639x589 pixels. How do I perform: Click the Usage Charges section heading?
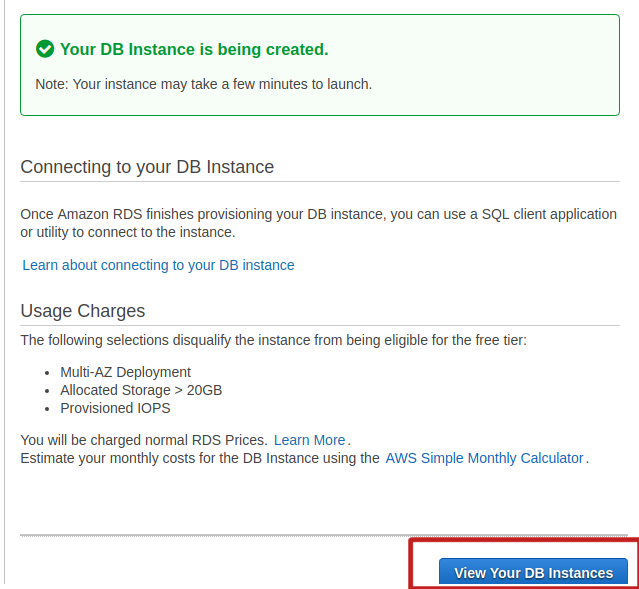pos(83,311)
